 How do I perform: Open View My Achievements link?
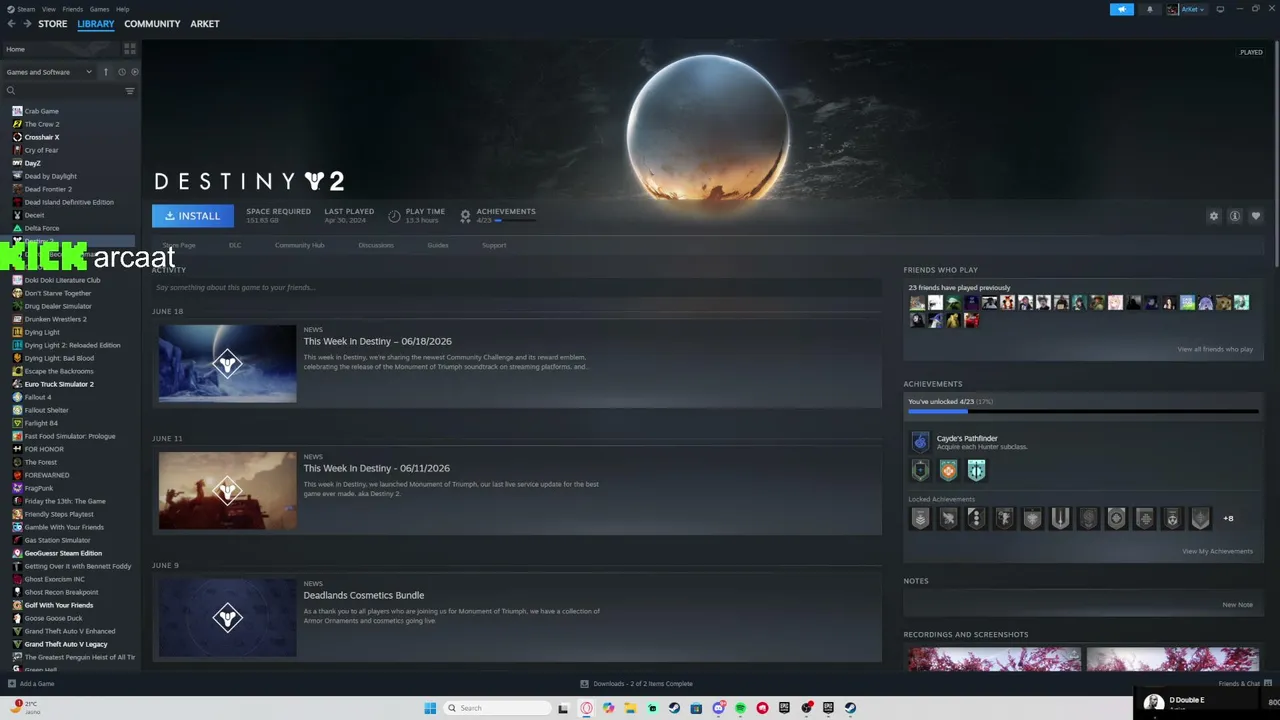pos(1217,551)
